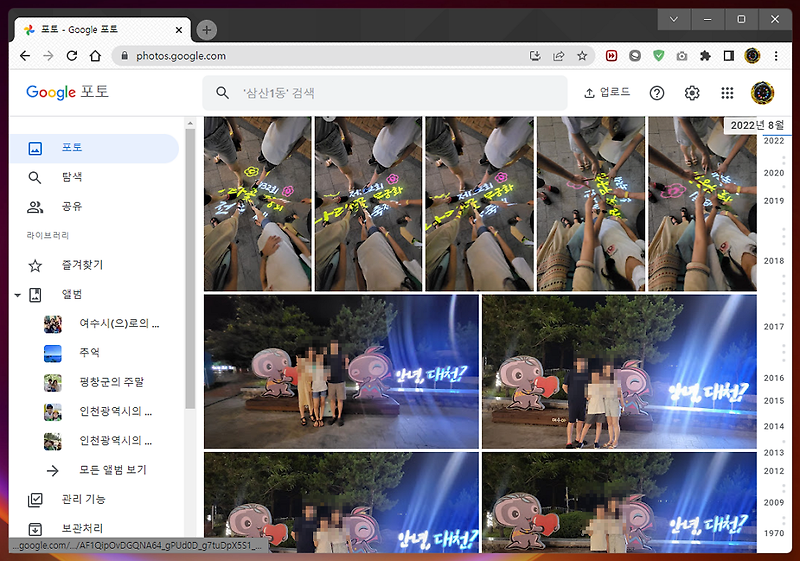
Task: Select 포토 in the sidebar
Action: click(x=94, y=148)
